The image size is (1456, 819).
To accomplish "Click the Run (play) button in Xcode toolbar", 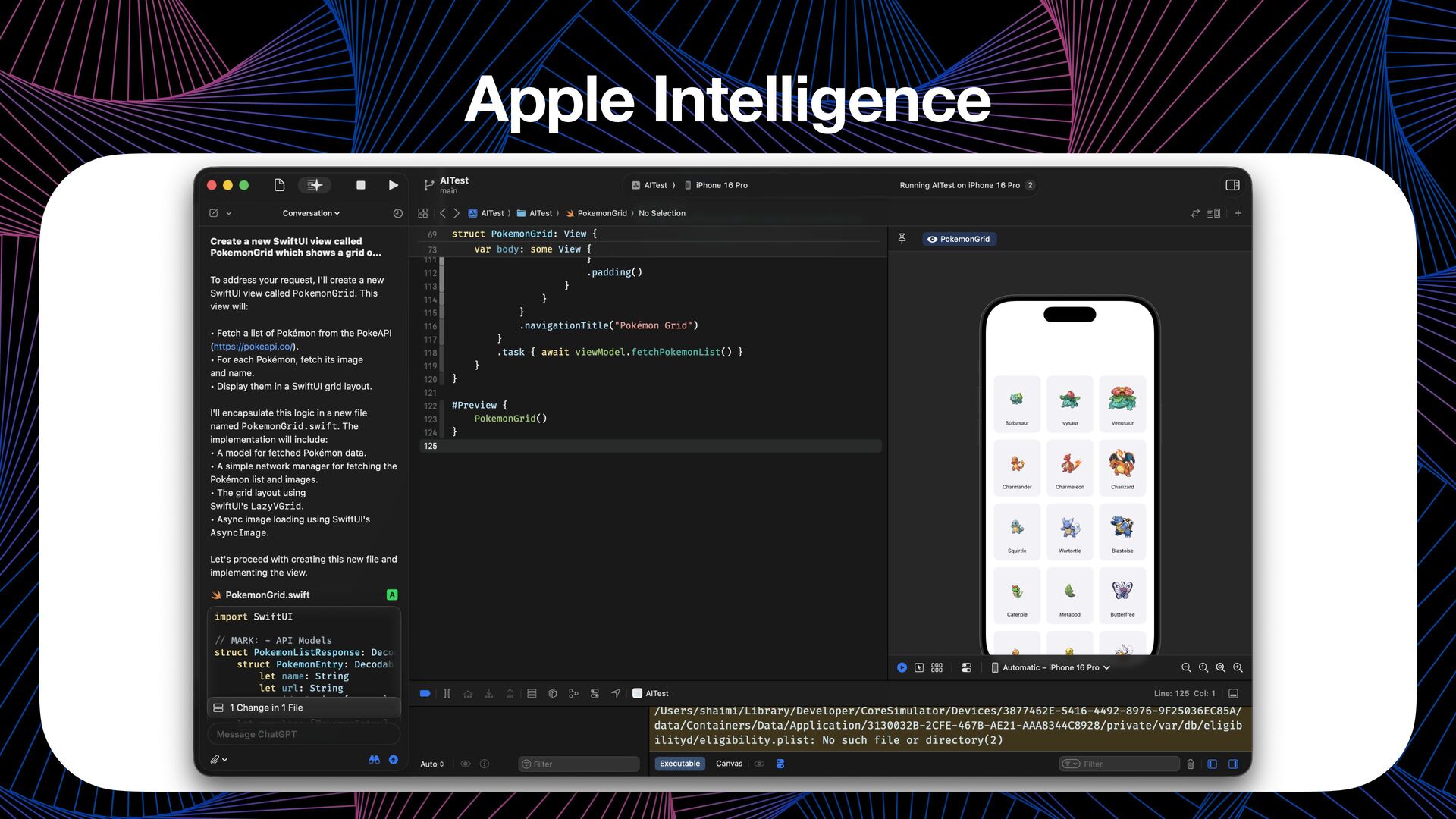I will (x=393, y=185).
